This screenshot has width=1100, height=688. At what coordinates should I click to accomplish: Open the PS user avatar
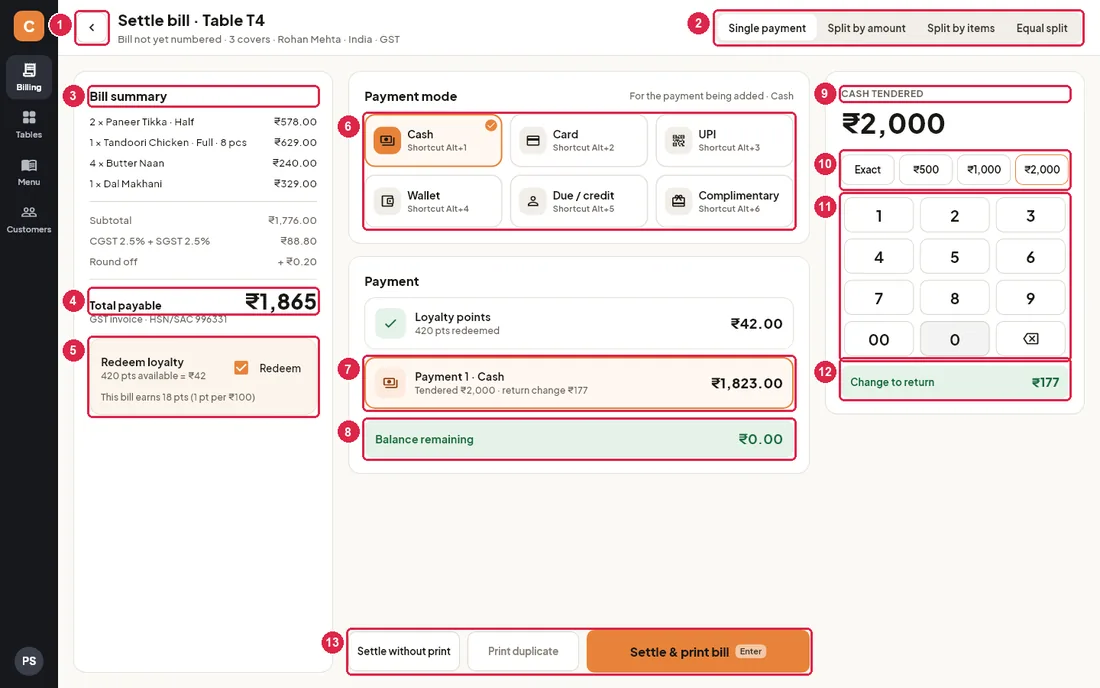tap(29, 661)
